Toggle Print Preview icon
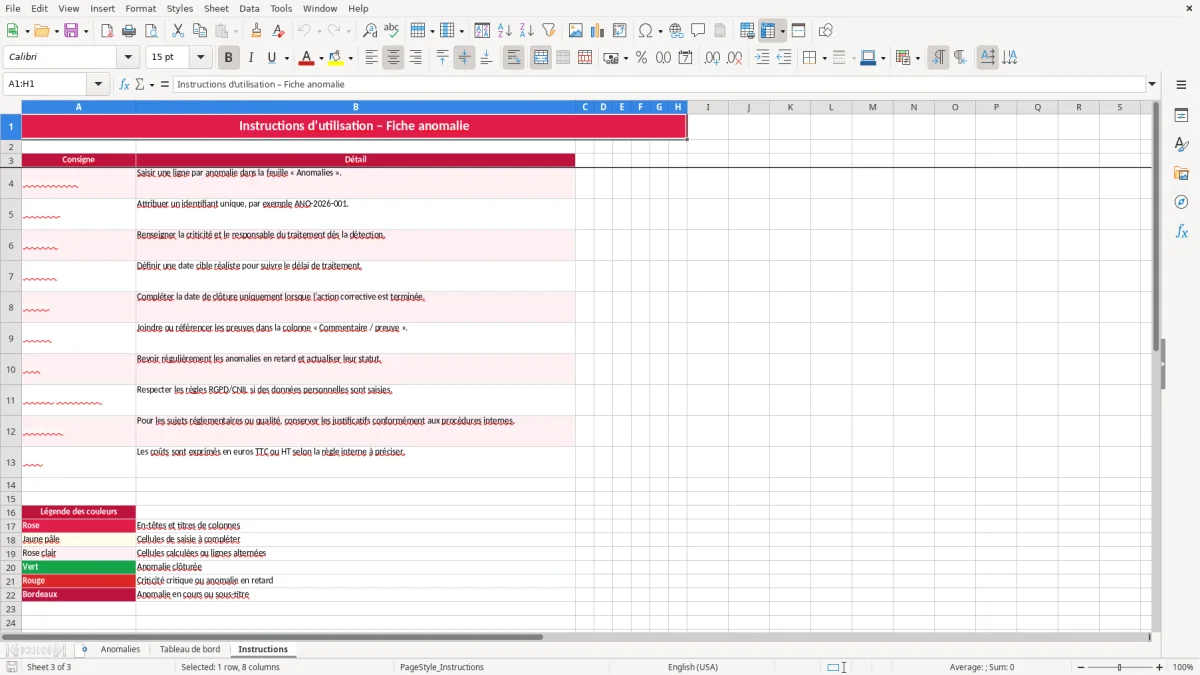 150,31
